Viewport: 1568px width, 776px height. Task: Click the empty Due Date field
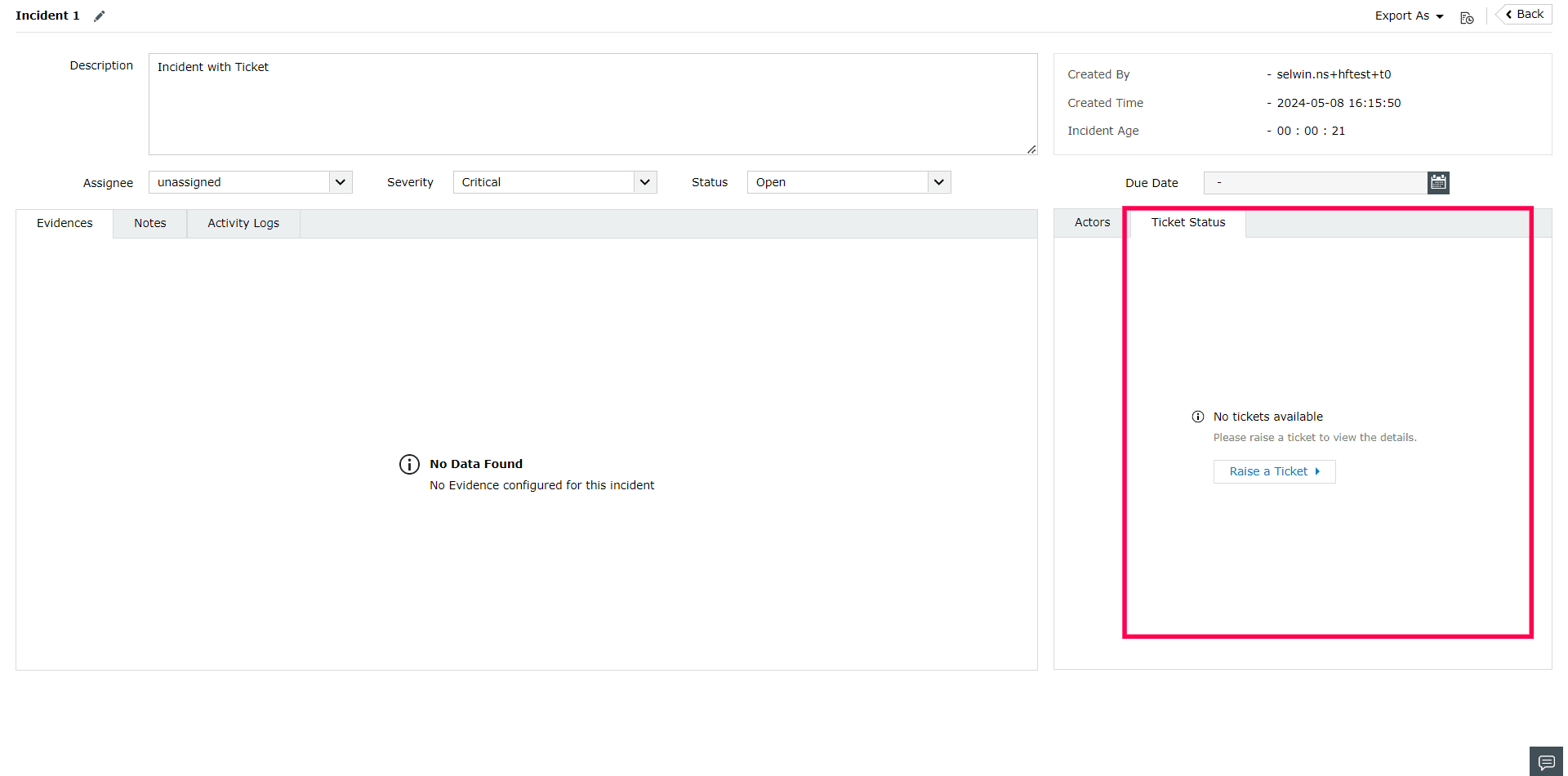click(1315, 182)
